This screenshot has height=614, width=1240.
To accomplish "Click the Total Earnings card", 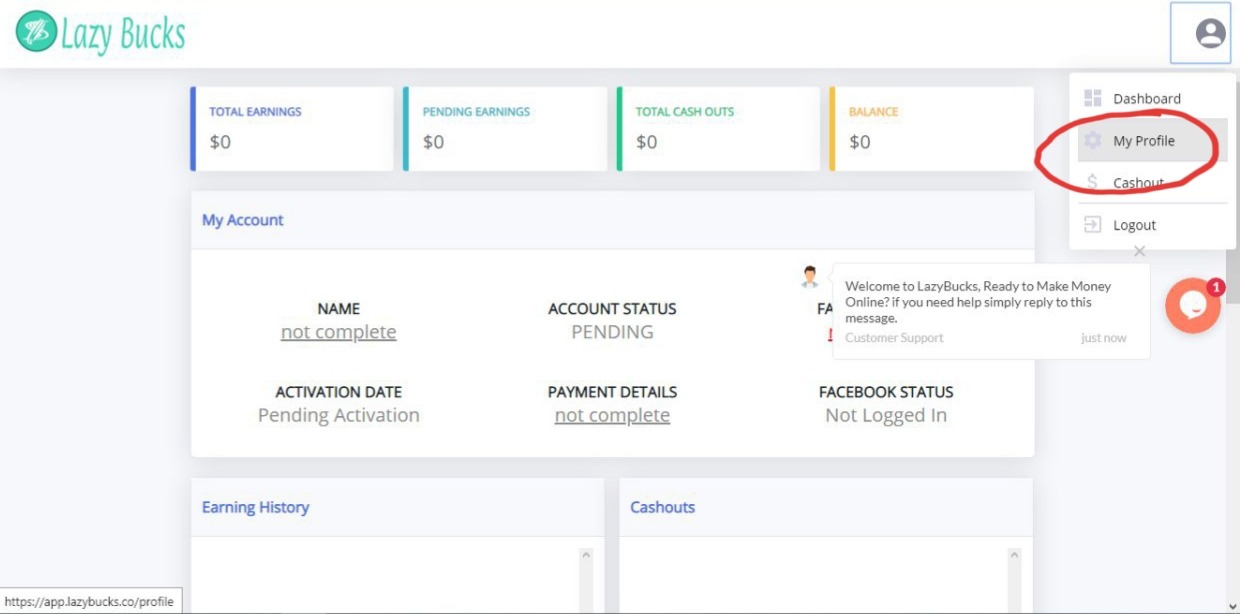I will 292,128.
